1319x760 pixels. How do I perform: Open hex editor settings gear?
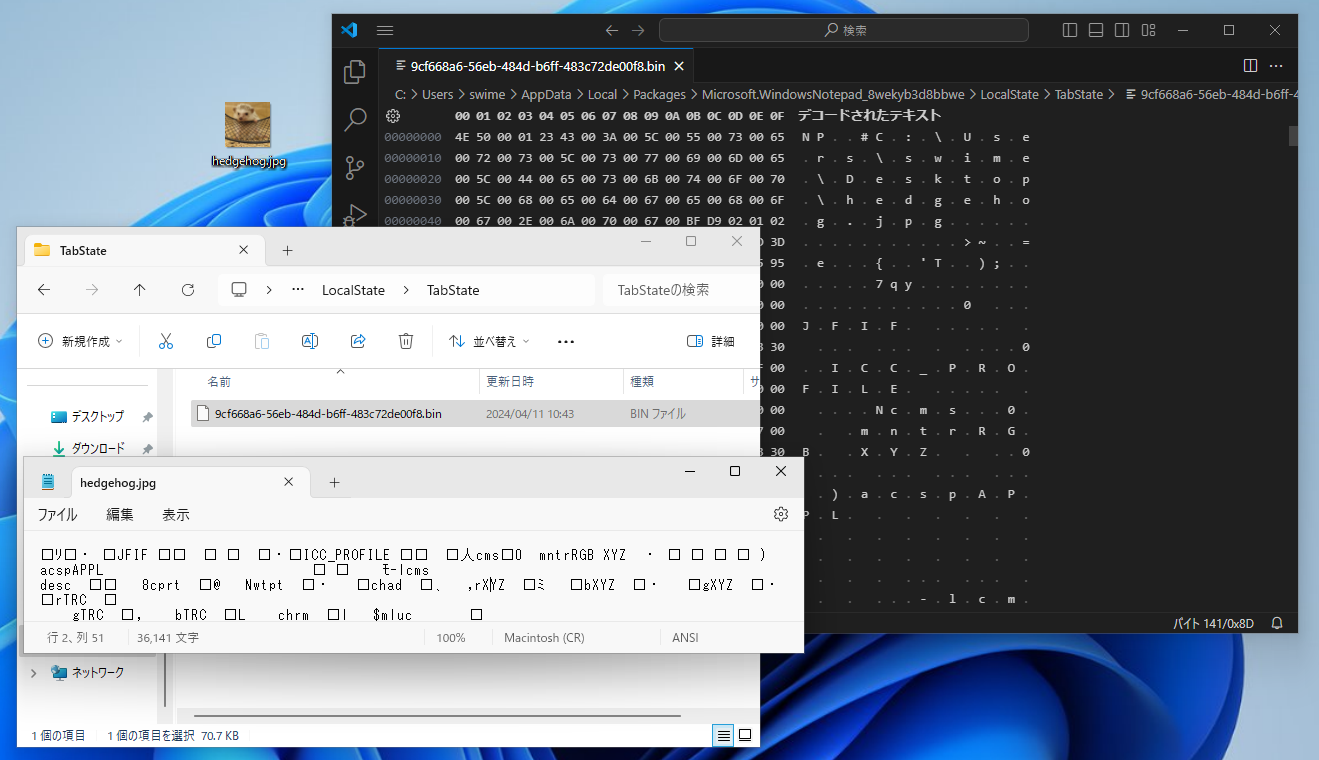coord(393,116)
